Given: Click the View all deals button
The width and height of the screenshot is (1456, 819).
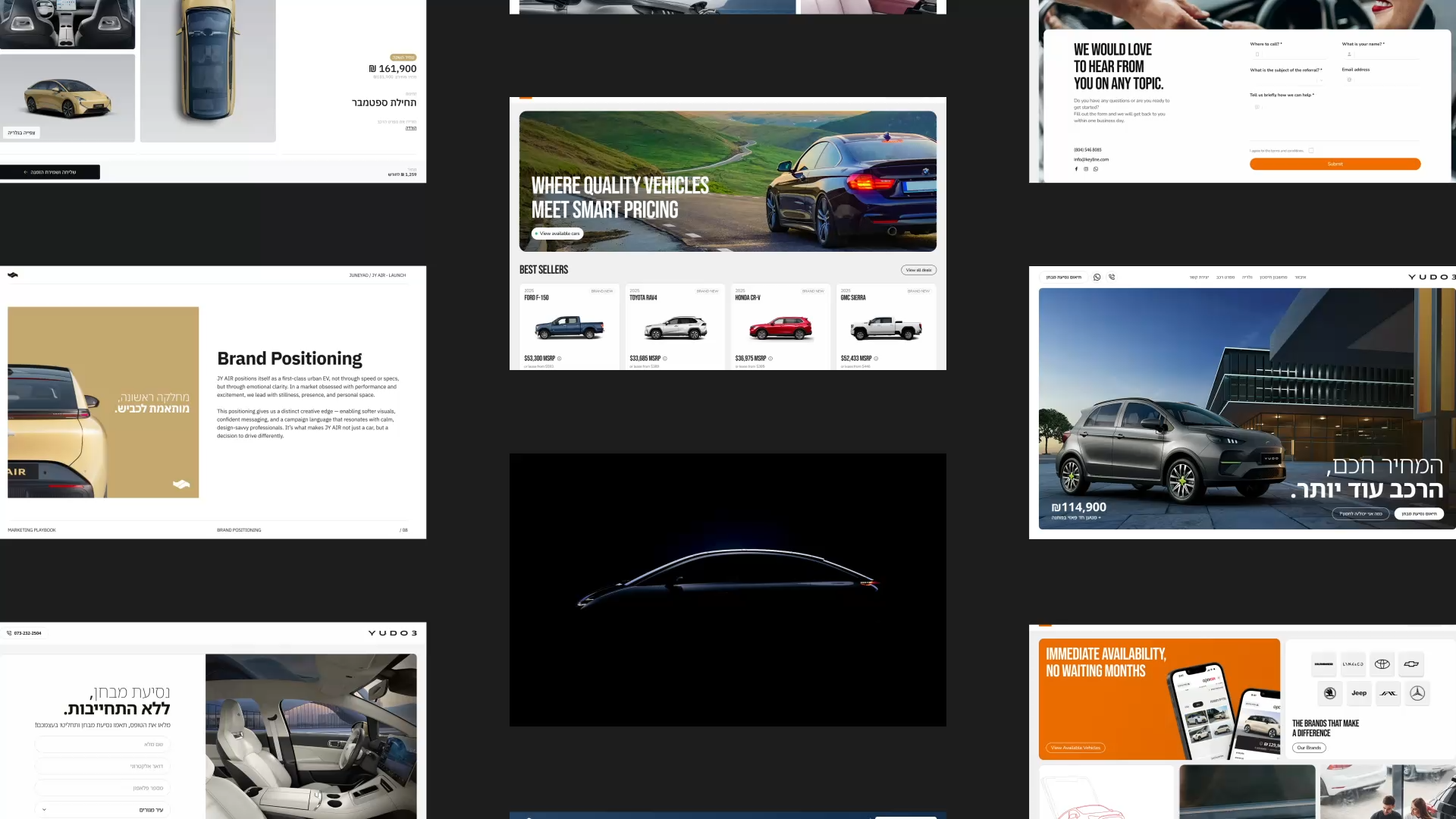Looking at the screenshot, I should click(x=918, y=270).
